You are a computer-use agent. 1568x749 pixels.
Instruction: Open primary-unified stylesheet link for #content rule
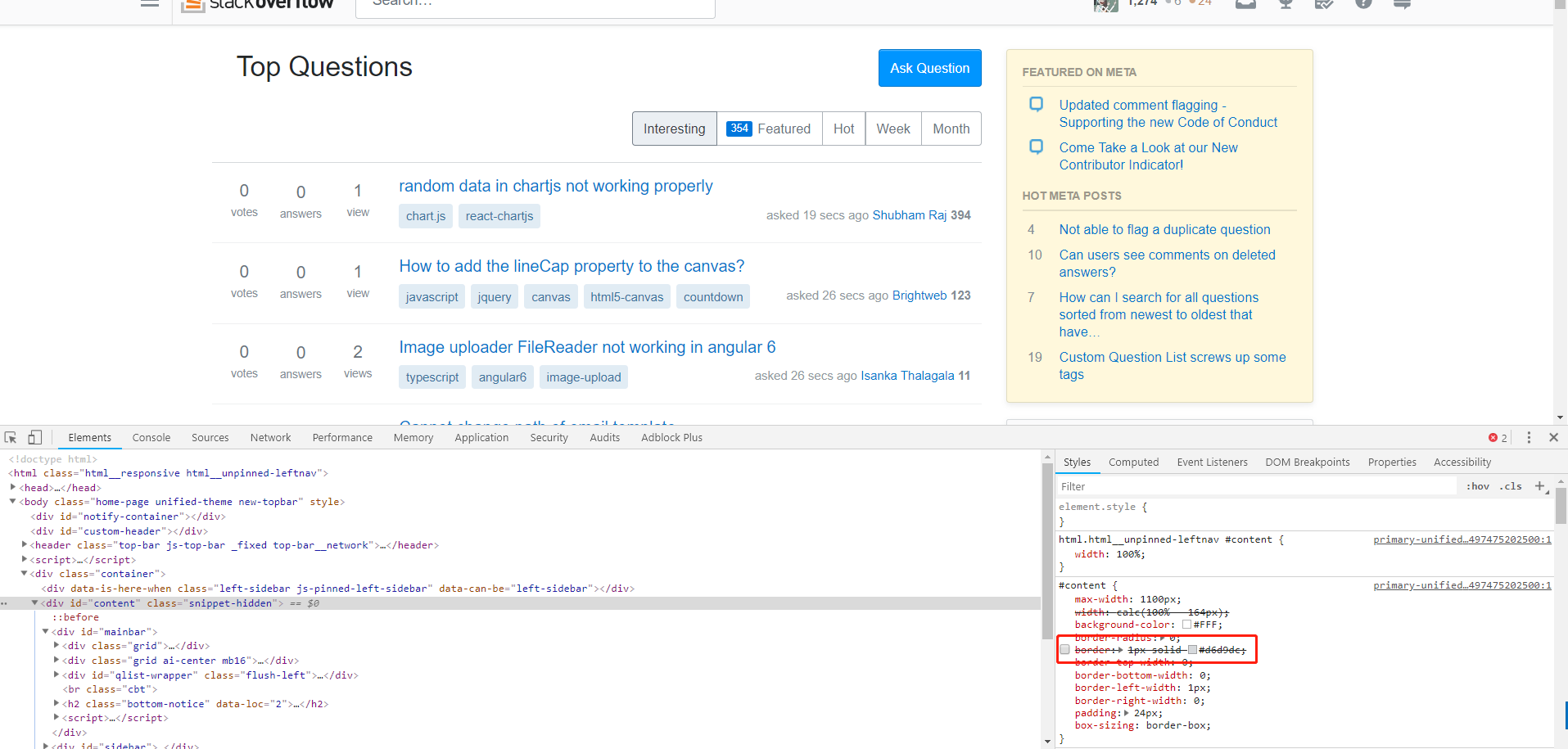(1462, 585)
